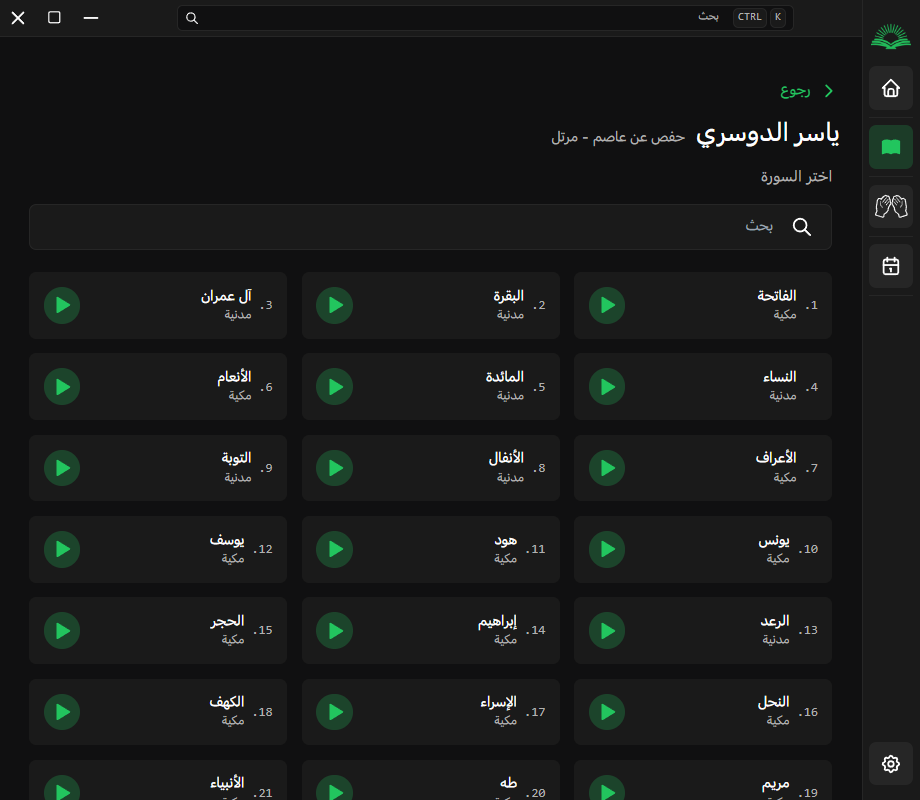Play surah الحجر
Viewport: 920px width, 800px height.
62,630
